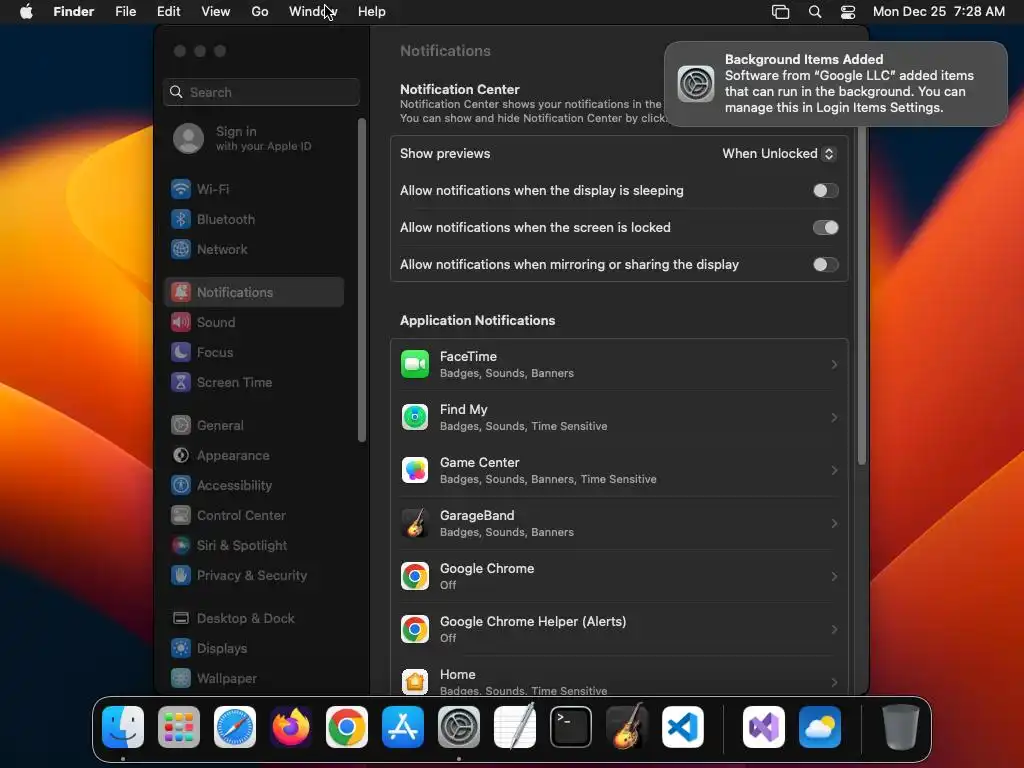Toggle notifications when display is sleeping
The width and height of the screenshot is (1024, 768).
point(825,191)
